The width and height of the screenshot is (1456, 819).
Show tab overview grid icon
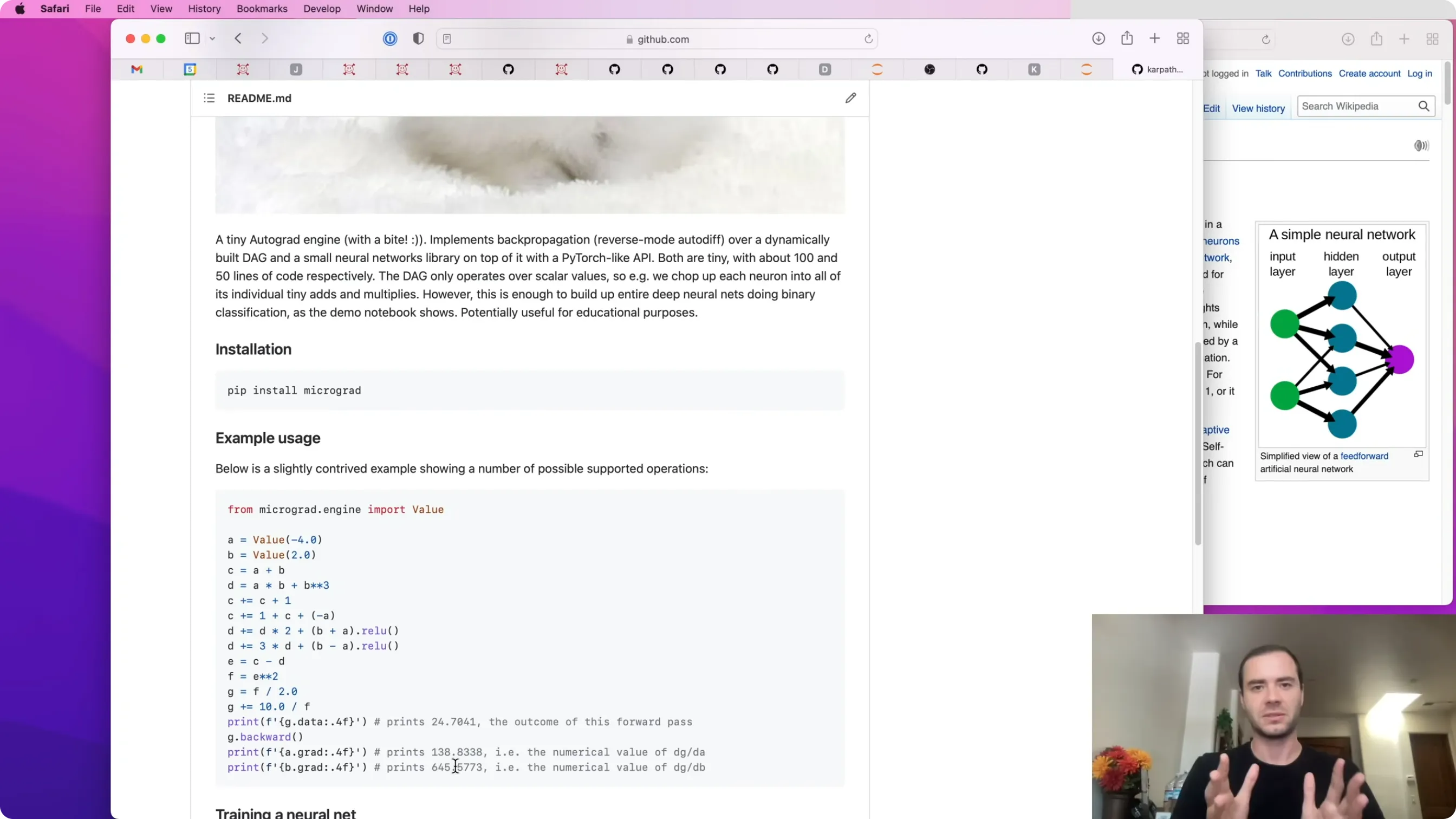coord(1183,38)
